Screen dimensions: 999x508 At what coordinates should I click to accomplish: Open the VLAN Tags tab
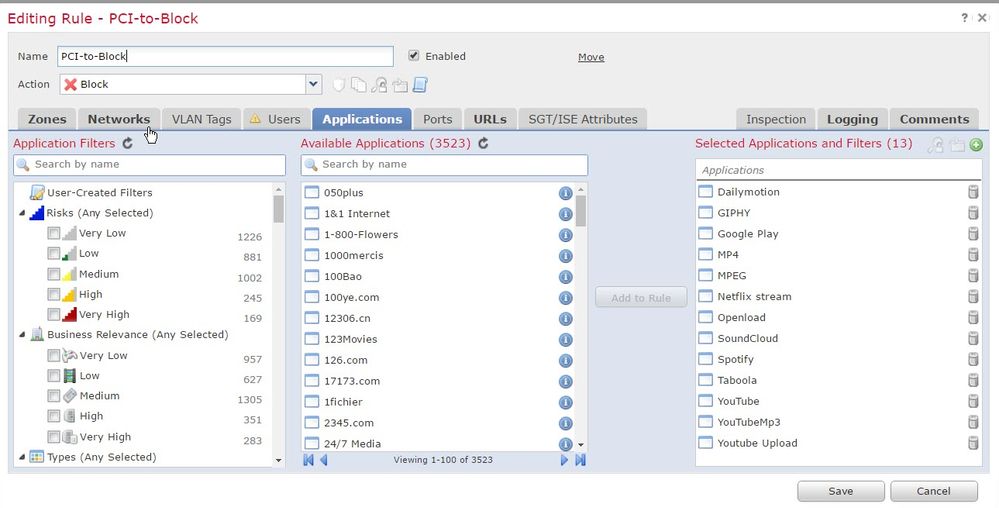pyautogui.click(x=201, y=119)
